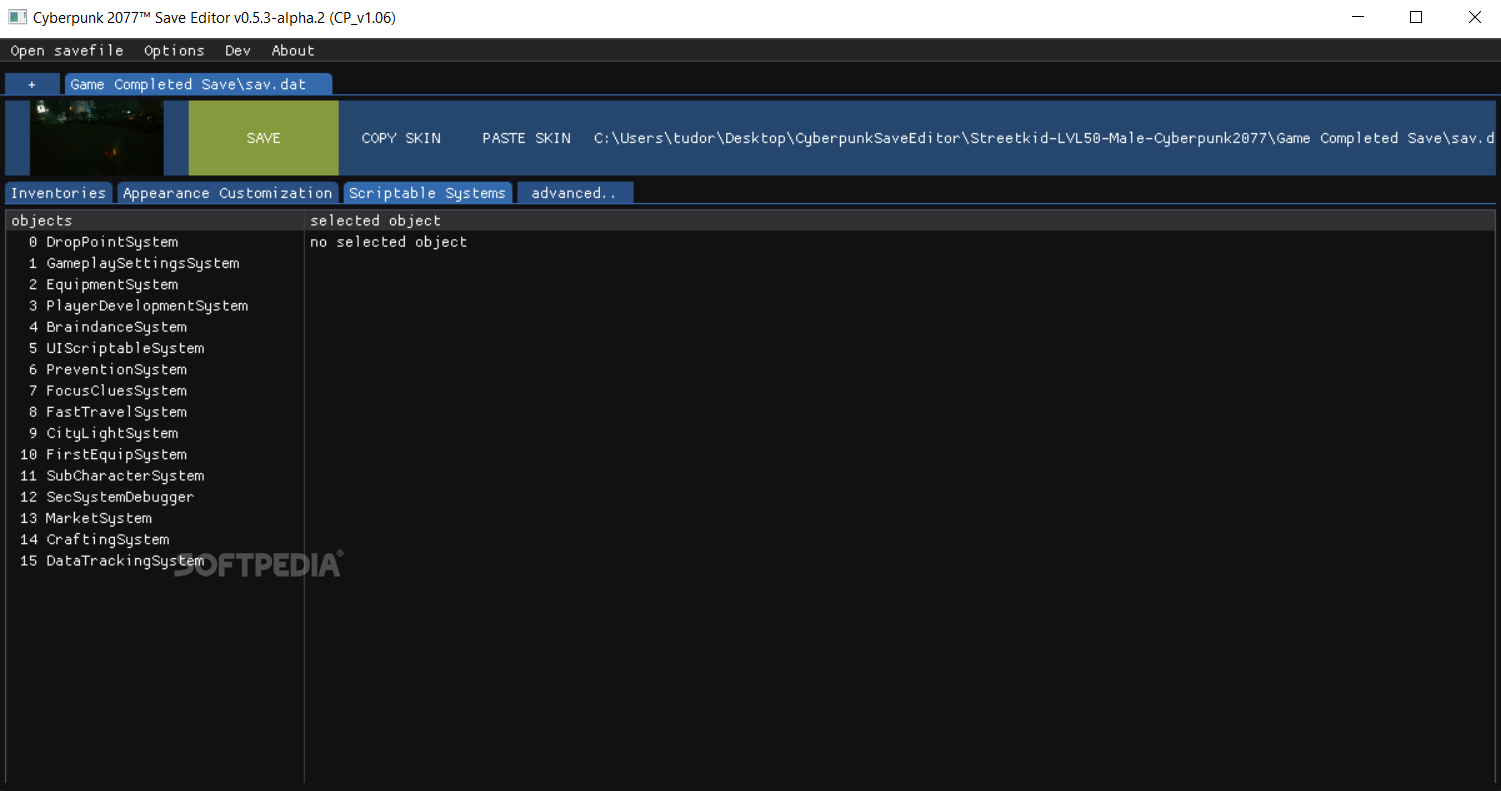Click the app icon in title bar
Screen dimensions: 1501x791
[x=17, y=17]
